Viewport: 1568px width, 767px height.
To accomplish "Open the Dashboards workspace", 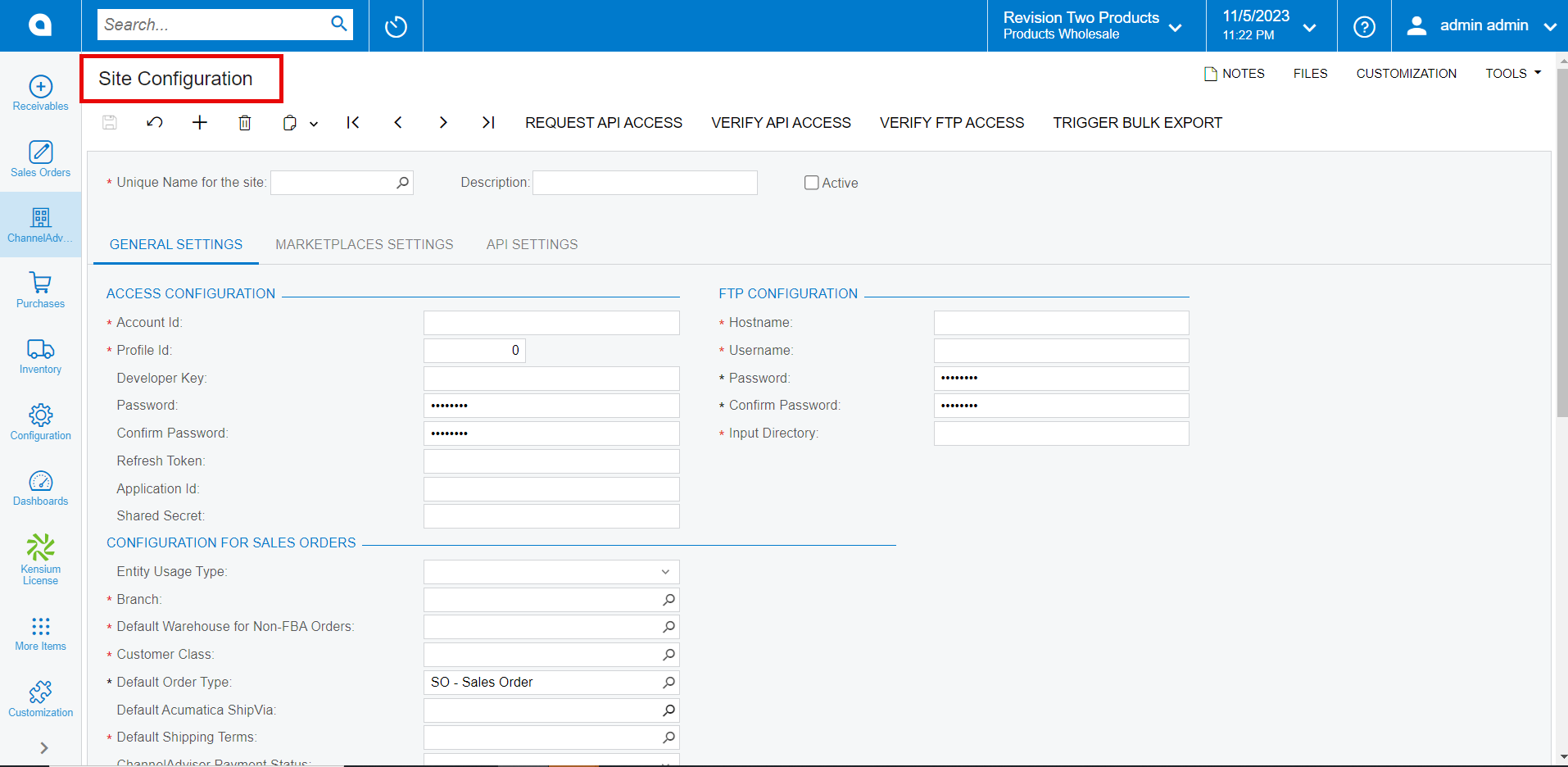I will (40, 488).
